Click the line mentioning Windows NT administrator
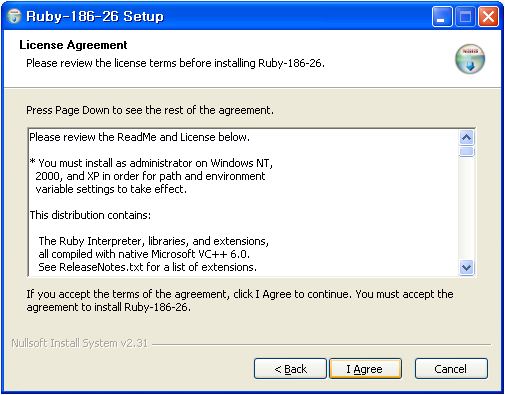 click(151, 163)
